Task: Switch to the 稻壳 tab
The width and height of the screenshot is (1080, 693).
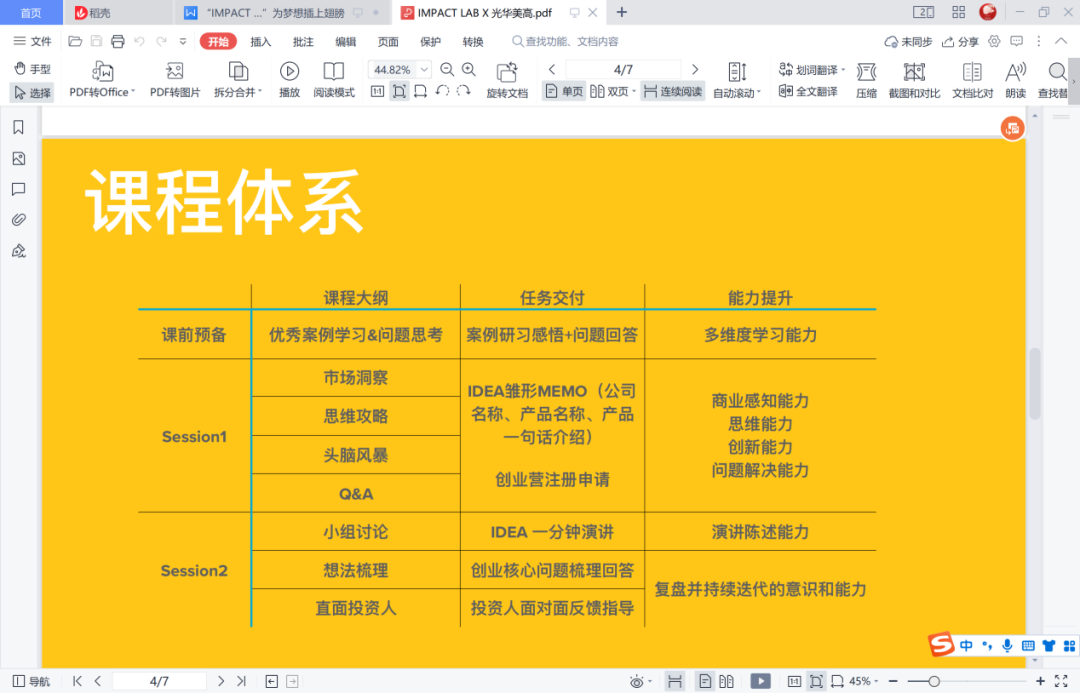Action: (x=100, y=12)
